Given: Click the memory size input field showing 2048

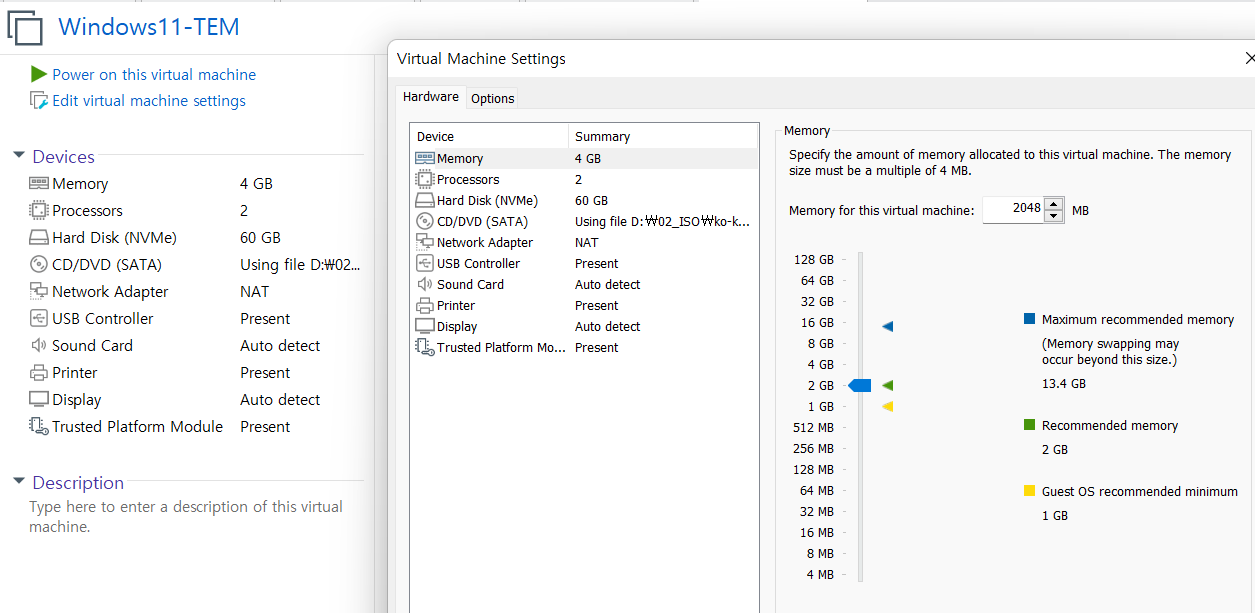Looking at the screenshot, I should tap(1013, 210).
